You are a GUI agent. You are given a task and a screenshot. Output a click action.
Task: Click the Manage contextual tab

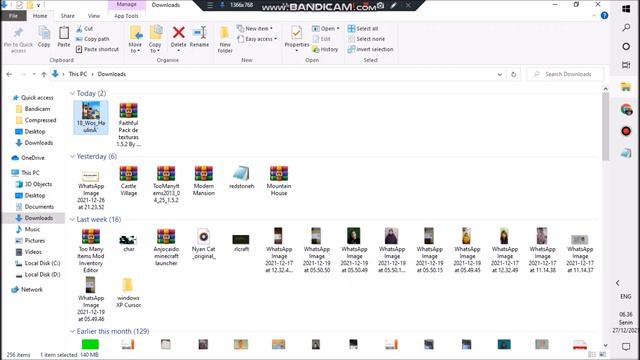(127, 4)
